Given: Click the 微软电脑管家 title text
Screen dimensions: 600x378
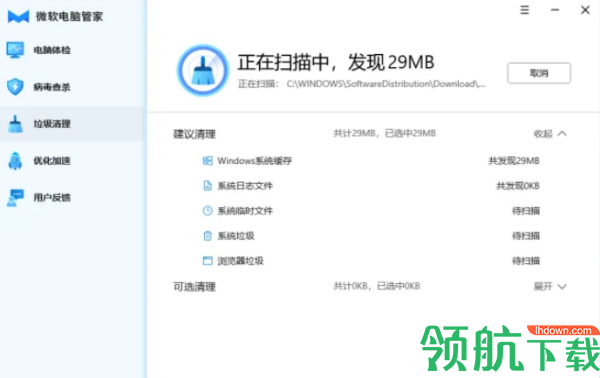Looking at the screenshot, I should 69,16.
